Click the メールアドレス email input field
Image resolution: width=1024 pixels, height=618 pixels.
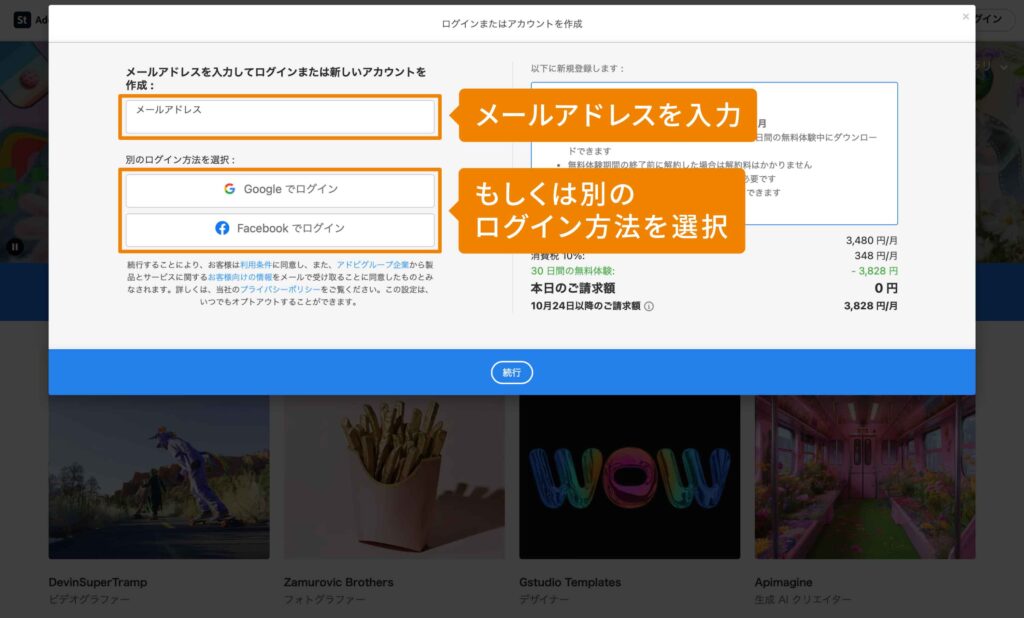point(280,117)
